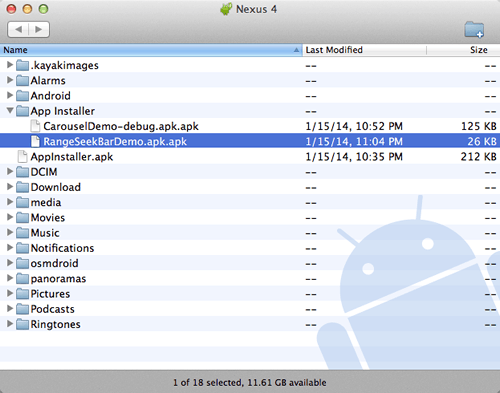This screenshot has height=393, width=500.
Task: Select the Podcasts folder name
Action: coord(52,309)
